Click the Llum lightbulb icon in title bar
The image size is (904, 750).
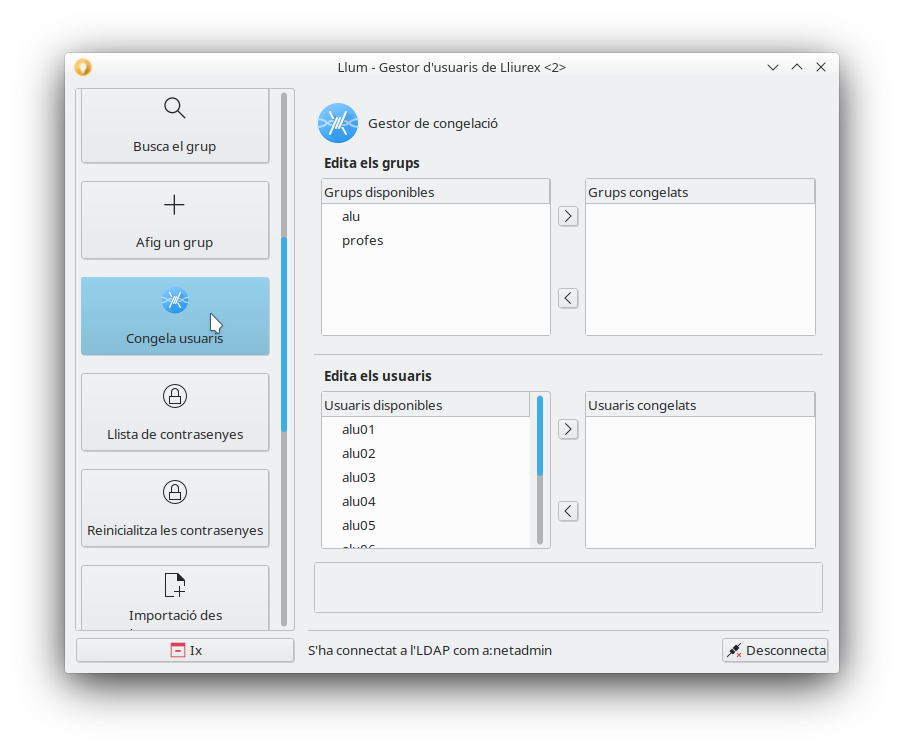[83, 67]
